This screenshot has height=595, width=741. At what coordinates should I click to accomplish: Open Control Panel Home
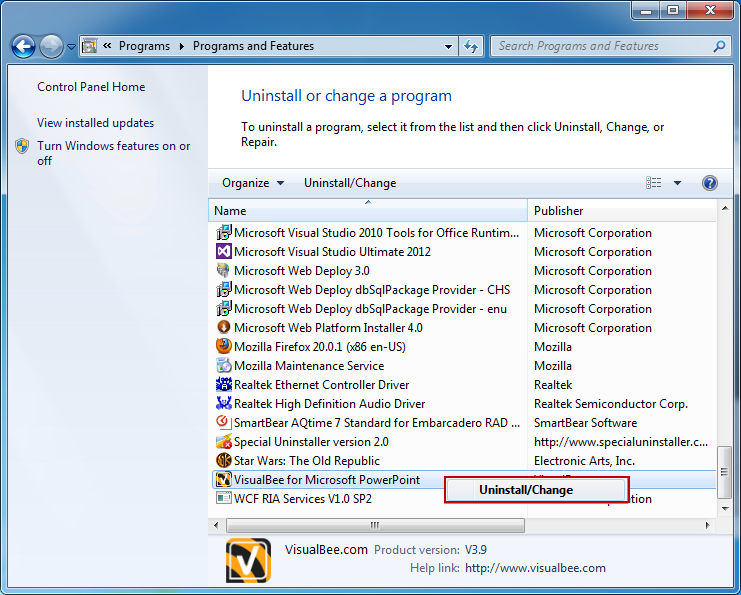pos(91,87)
